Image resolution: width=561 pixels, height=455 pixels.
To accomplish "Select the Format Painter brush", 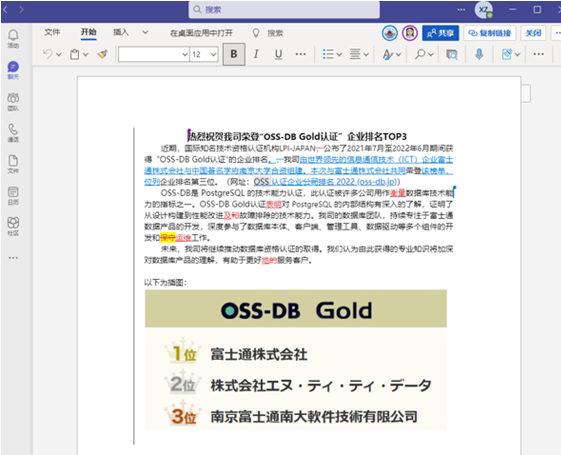I will point(102,54).
